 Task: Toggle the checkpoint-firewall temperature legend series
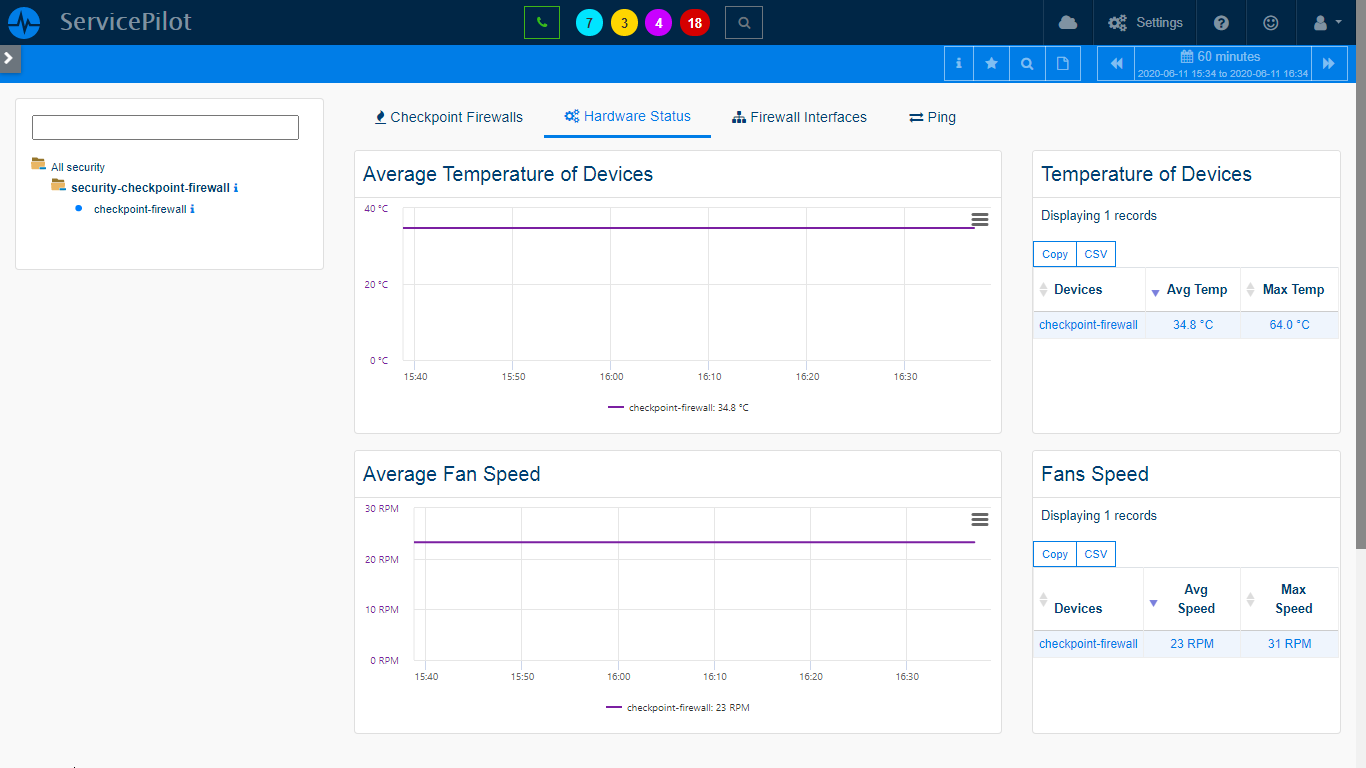coord(679,408)
